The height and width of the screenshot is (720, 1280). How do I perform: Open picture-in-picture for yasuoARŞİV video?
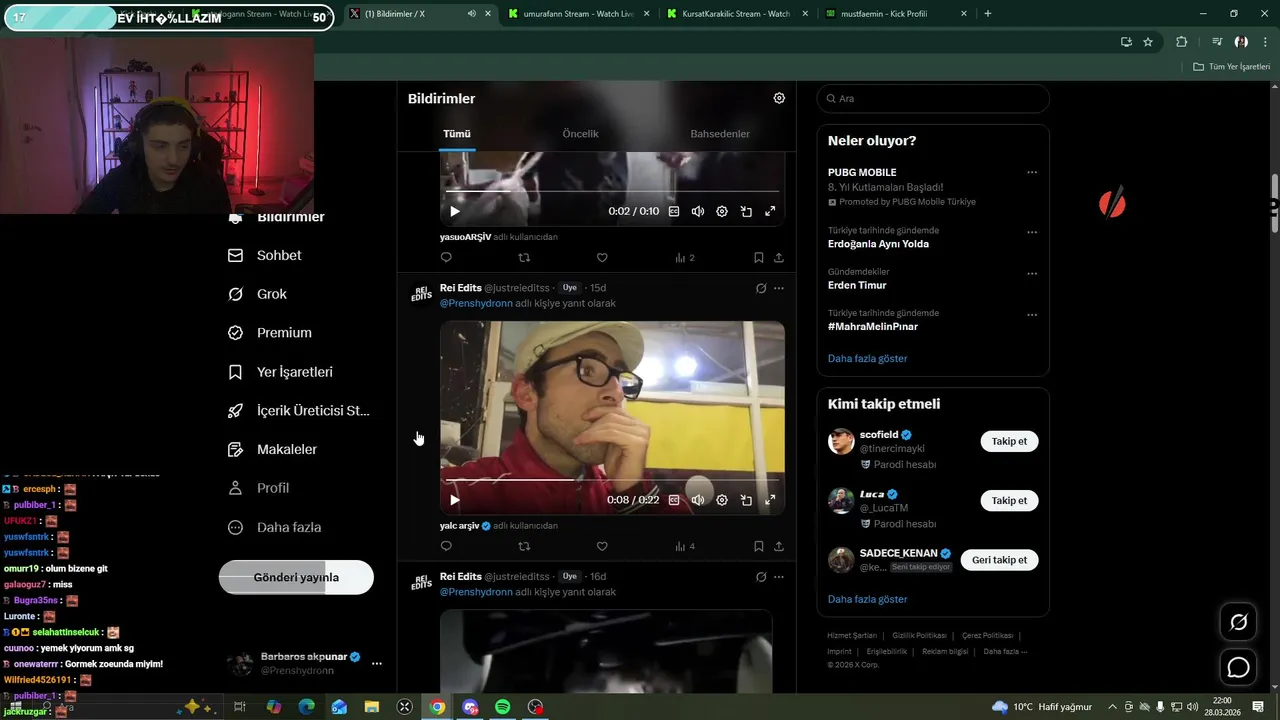[746, 211]
